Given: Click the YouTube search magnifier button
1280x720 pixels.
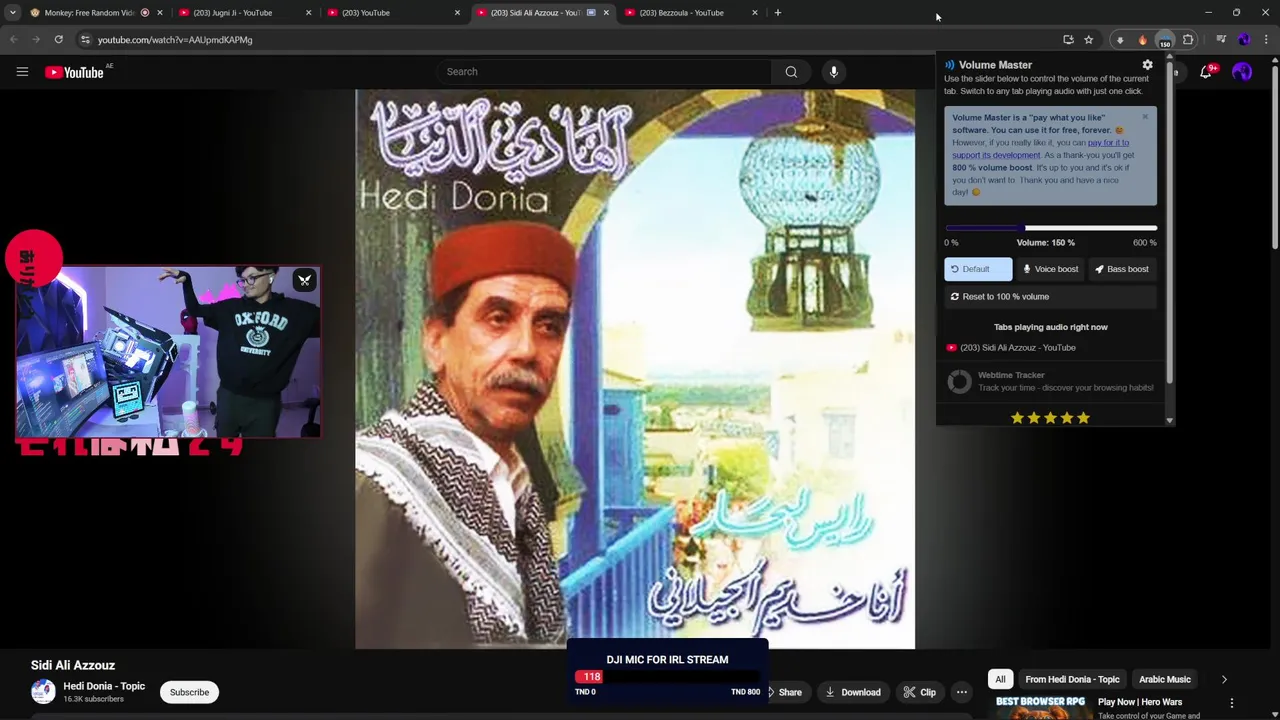Looking at the screenshot, I should [x=791, y=72].
